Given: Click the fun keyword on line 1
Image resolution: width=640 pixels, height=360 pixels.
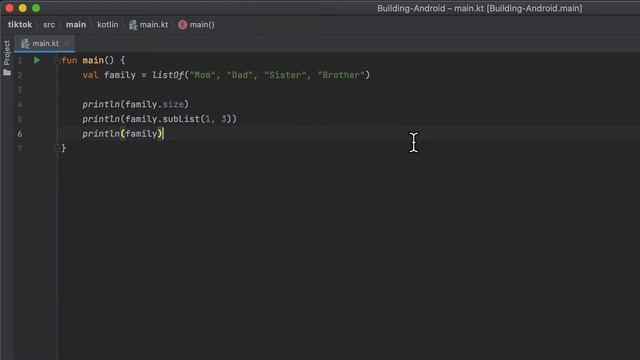Looking at the screenshot, I should coord(69,60).
